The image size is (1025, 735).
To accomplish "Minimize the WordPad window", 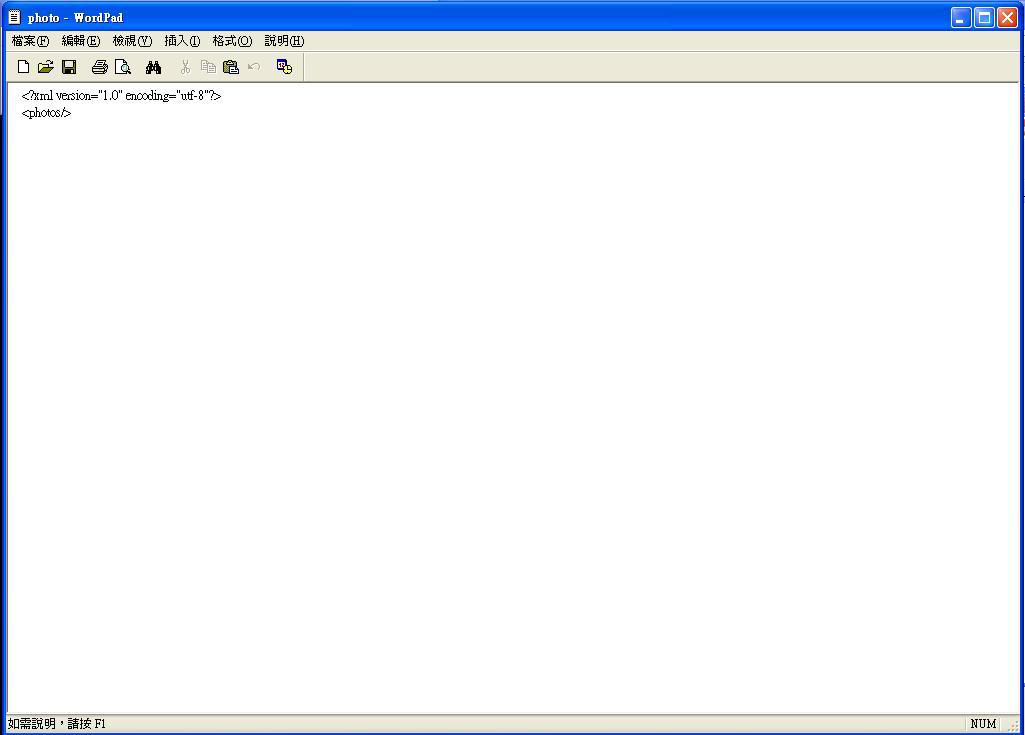I will click(x=960, y=18).
